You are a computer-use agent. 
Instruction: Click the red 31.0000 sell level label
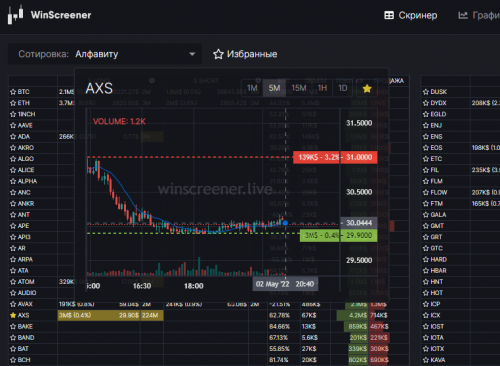click(335, 157)
